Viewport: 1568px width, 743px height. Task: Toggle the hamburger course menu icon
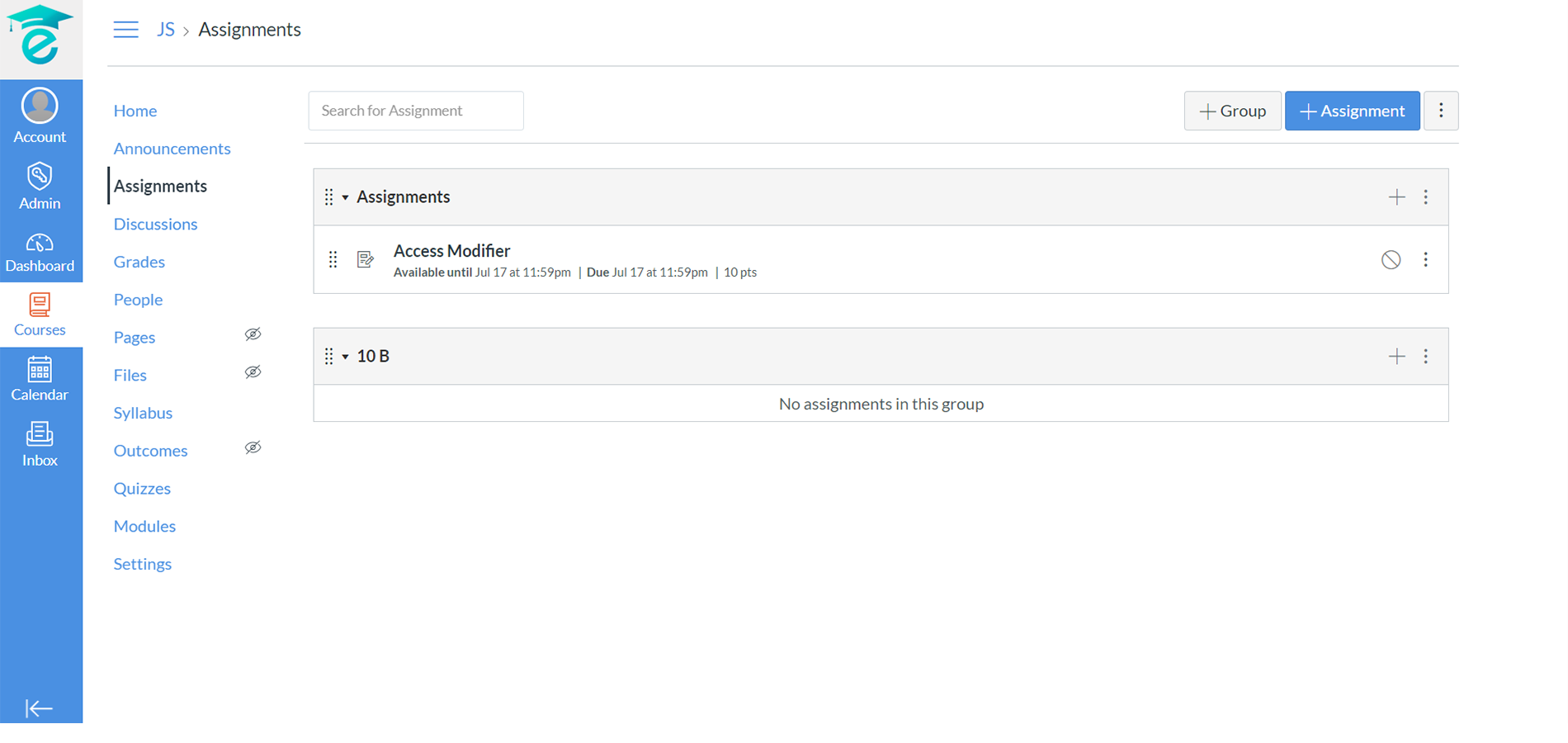click(x=125, y=30)
